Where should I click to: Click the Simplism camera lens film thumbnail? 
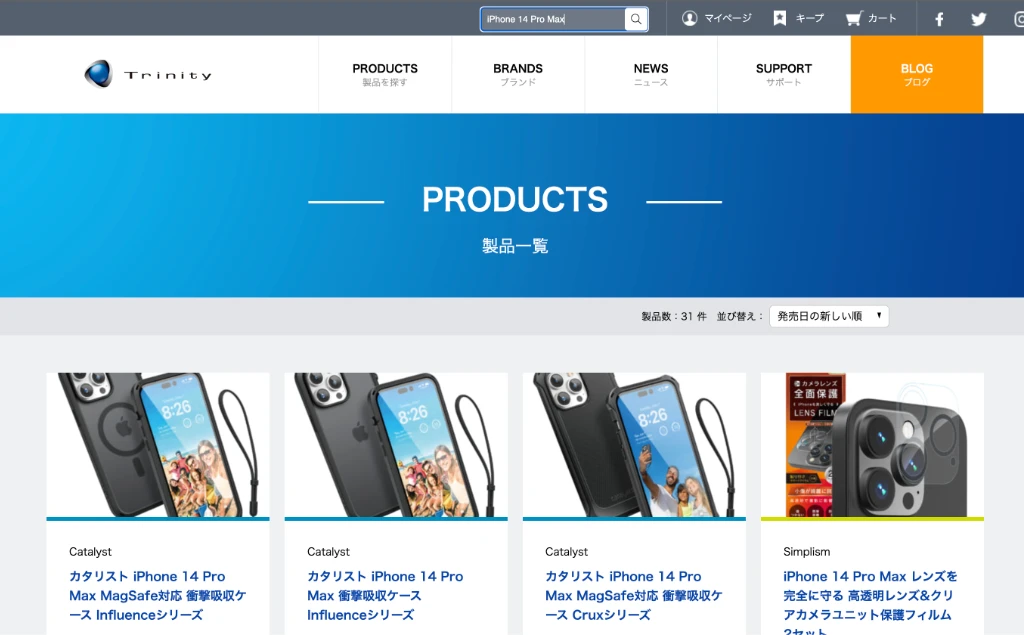(x=872, y=446)
